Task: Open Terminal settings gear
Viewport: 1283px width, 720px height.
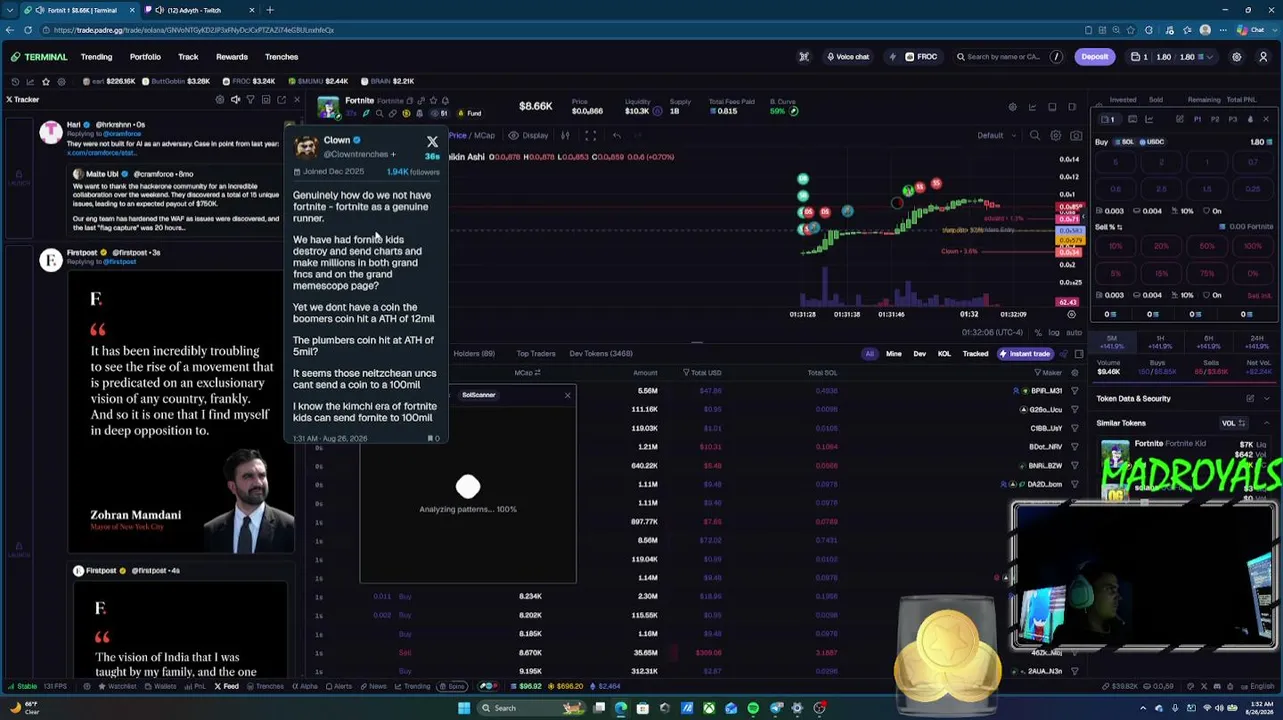Action: (1237, 57)
